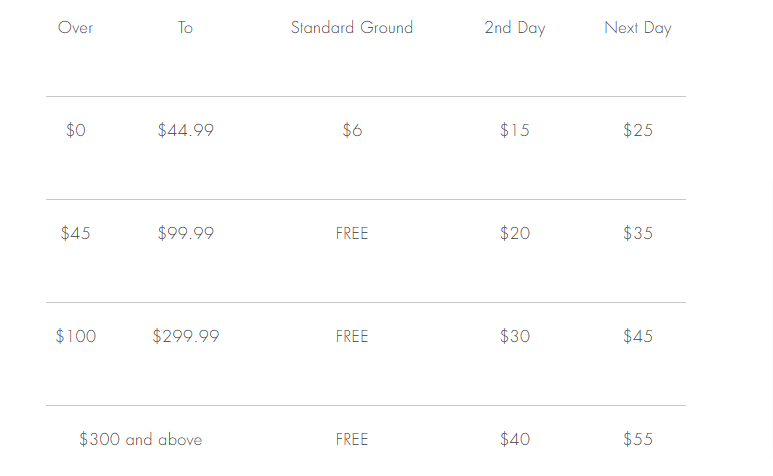Click the Over column header
The image size is (773, 476).
(75, 28)
